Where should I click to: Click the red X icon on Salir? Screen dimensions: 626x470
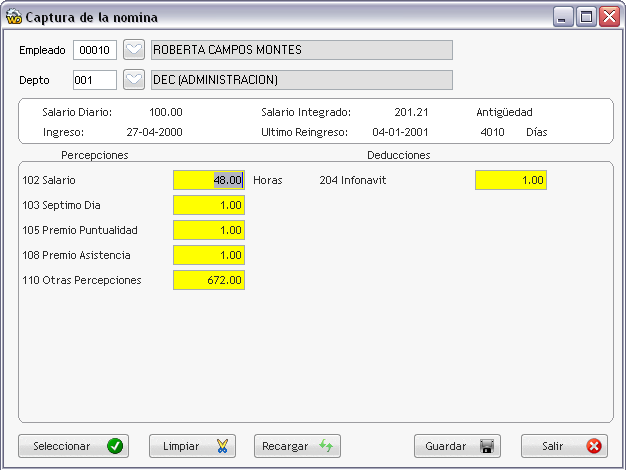point(594,446)
